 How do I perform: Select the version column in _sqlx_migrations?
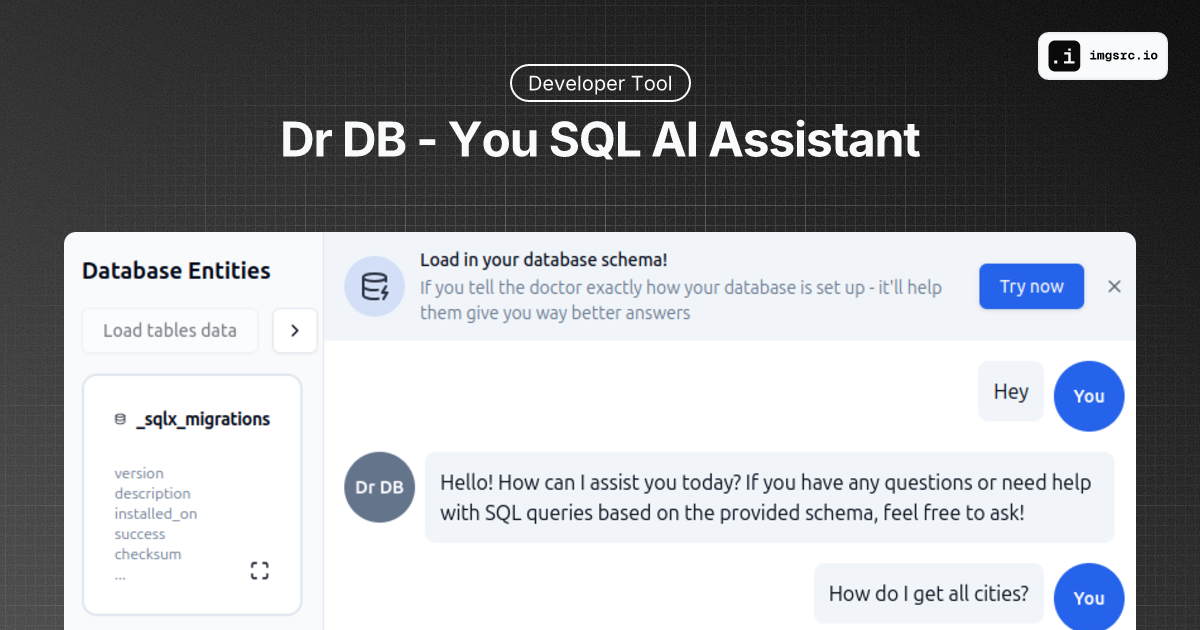pos(139,473)
